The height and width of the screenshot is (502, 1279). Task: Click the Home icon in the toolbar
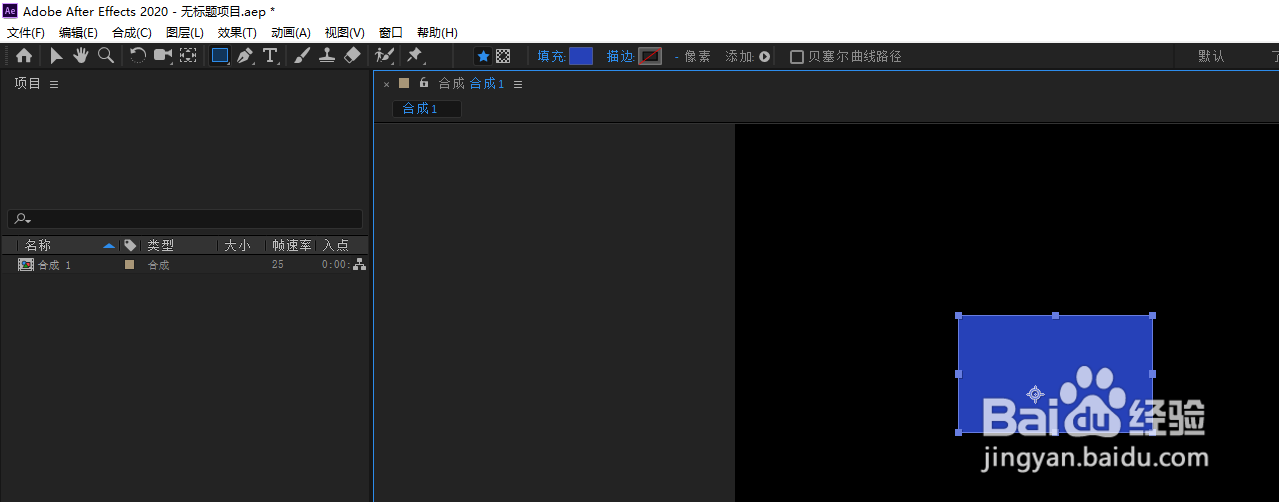point(23,56)
